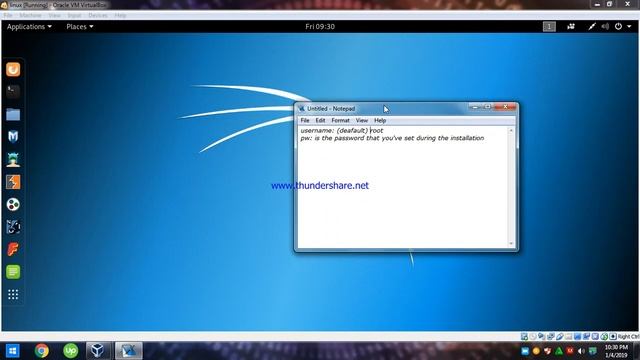640x360 pixels.
Task: Open the green notes Leafpad dock icon
Action: [x=13, y=272]
